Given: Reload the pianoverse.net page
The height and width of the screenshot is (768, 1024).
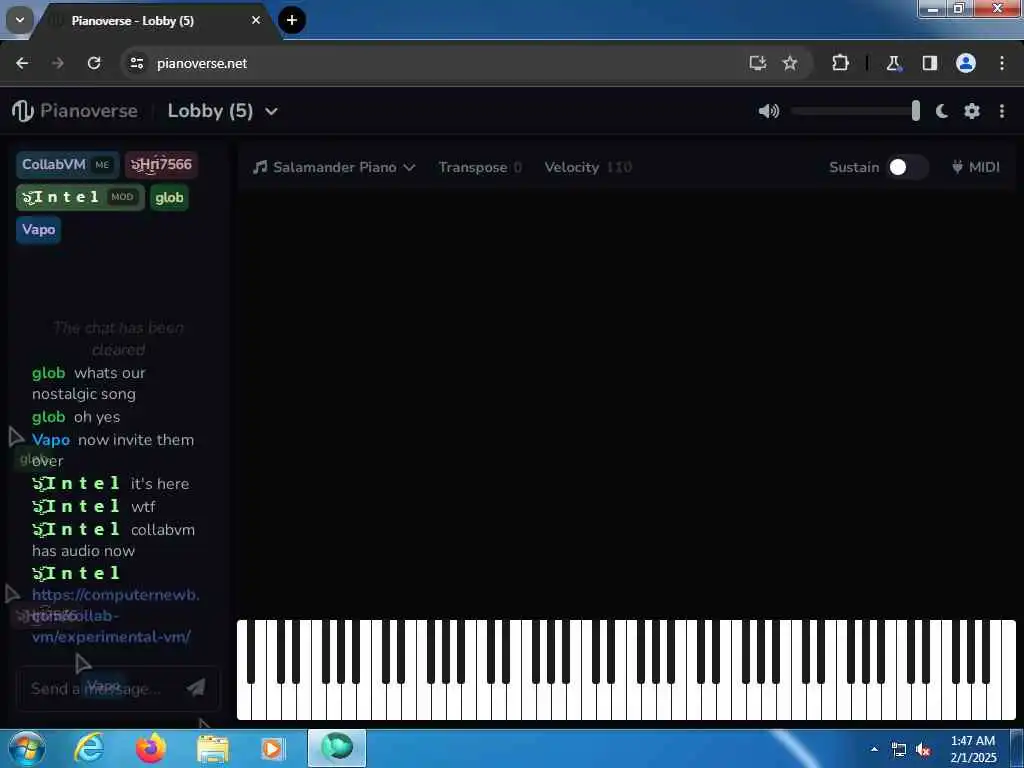Looking at the screenshot, I should [94, 63].
